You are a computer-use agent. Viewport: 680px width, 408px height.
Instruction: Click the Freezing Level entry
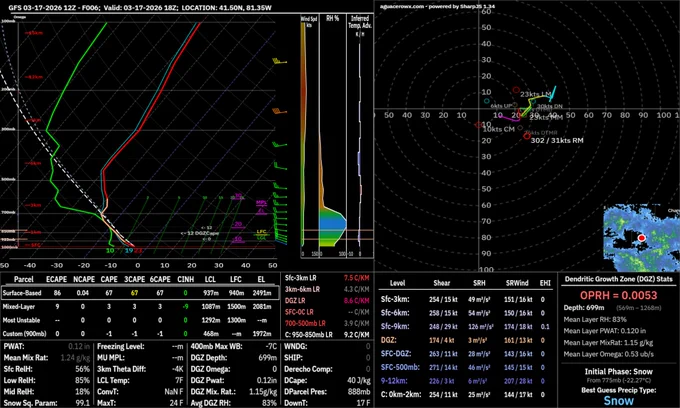(140, 346)
